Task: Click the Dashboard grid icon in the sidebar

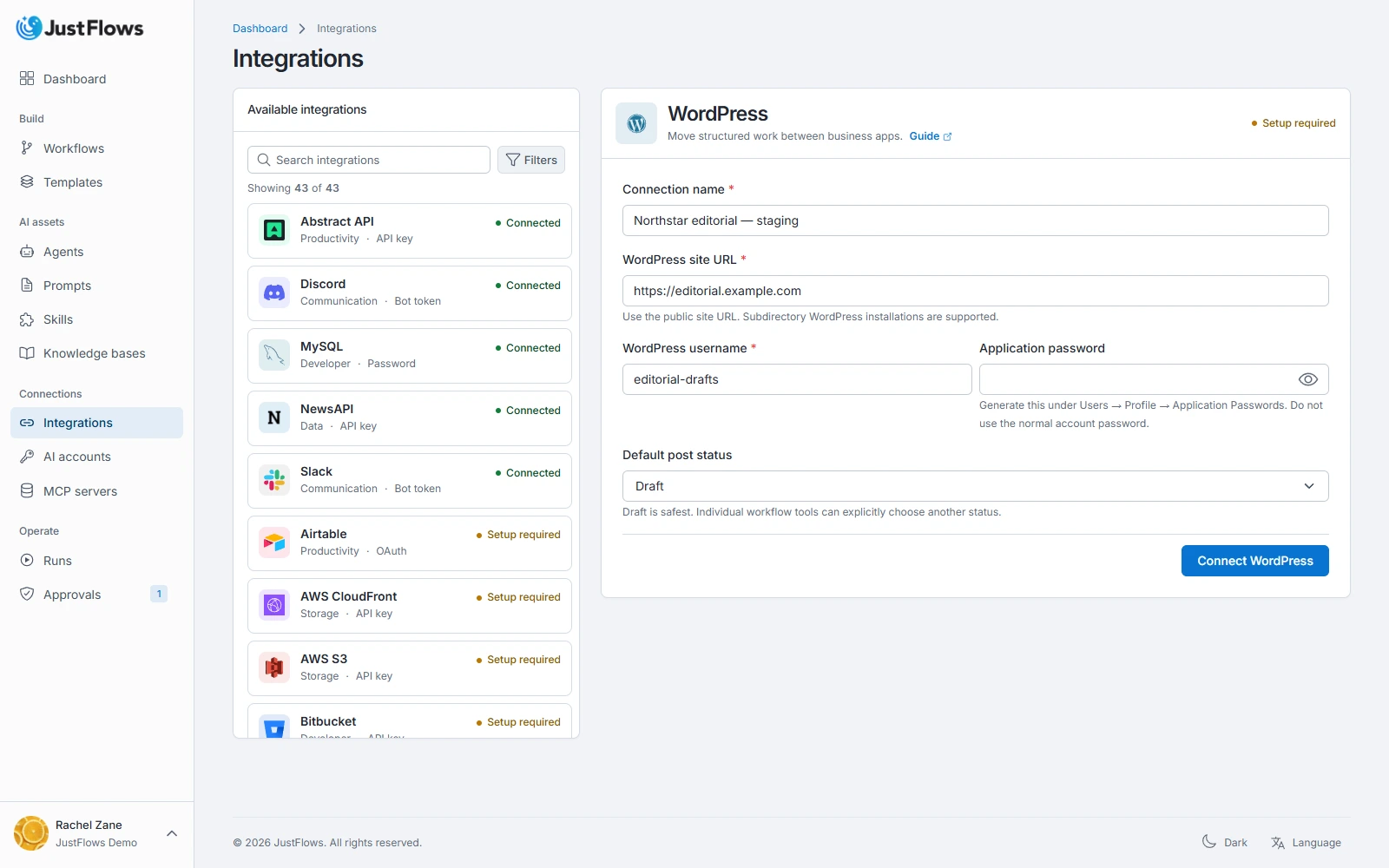Action: [27, 79]
